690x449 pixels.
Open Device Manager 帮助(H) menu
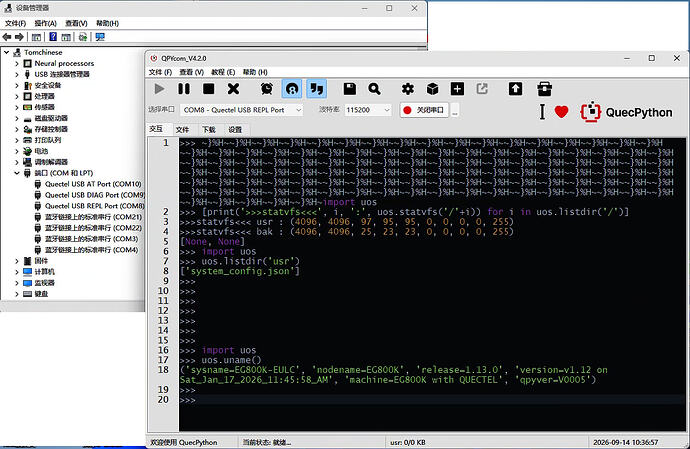[x=107, y=23]
